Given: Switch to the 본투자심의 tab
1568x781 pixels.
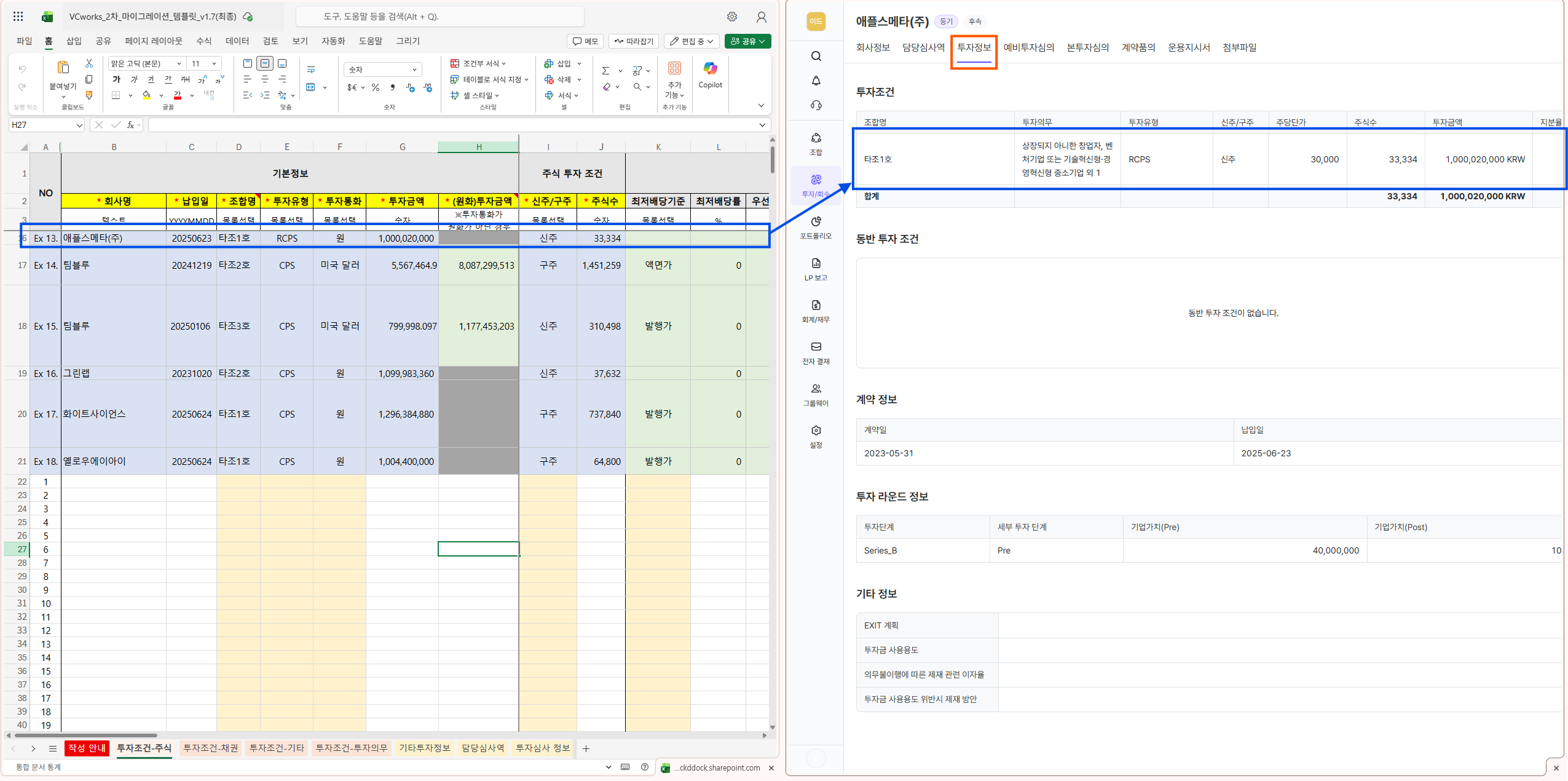Looking at the screenshot, I should click(1087, 47).
